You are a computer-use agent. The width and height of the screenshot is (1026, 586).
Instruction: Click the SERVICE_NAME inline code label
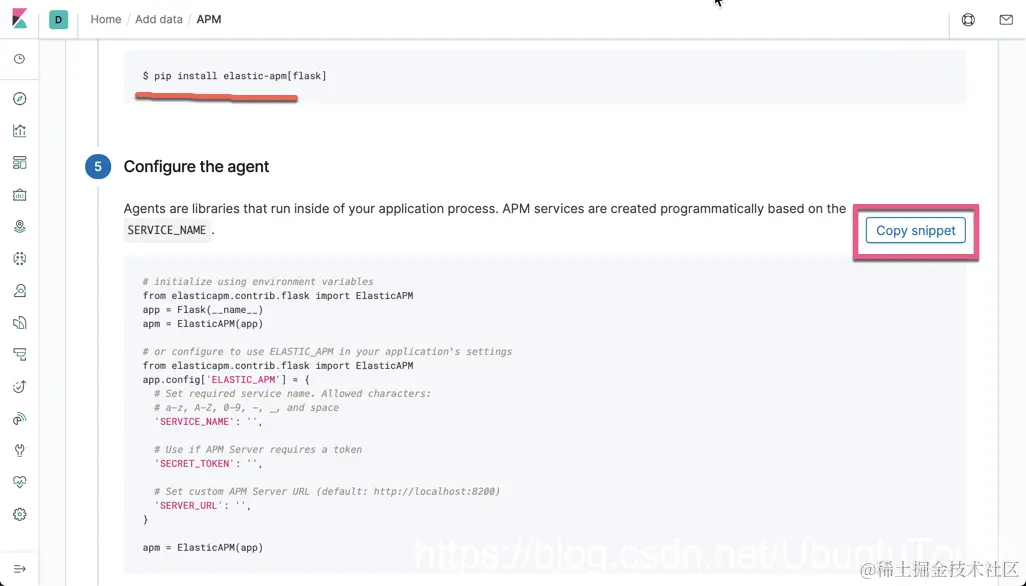[x=167, y=230]
